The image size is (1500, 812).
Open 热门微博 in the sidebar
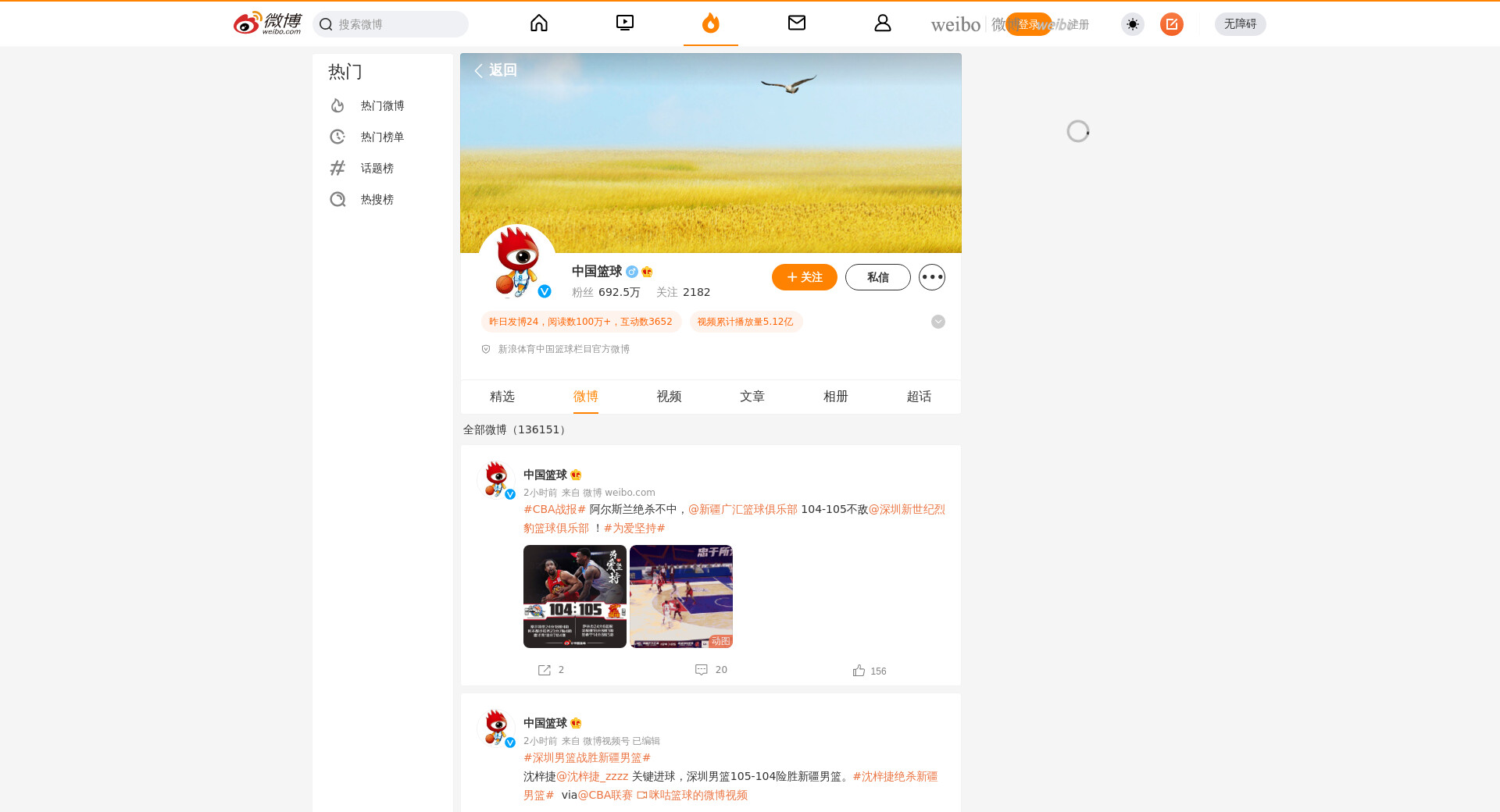(383, 105)
